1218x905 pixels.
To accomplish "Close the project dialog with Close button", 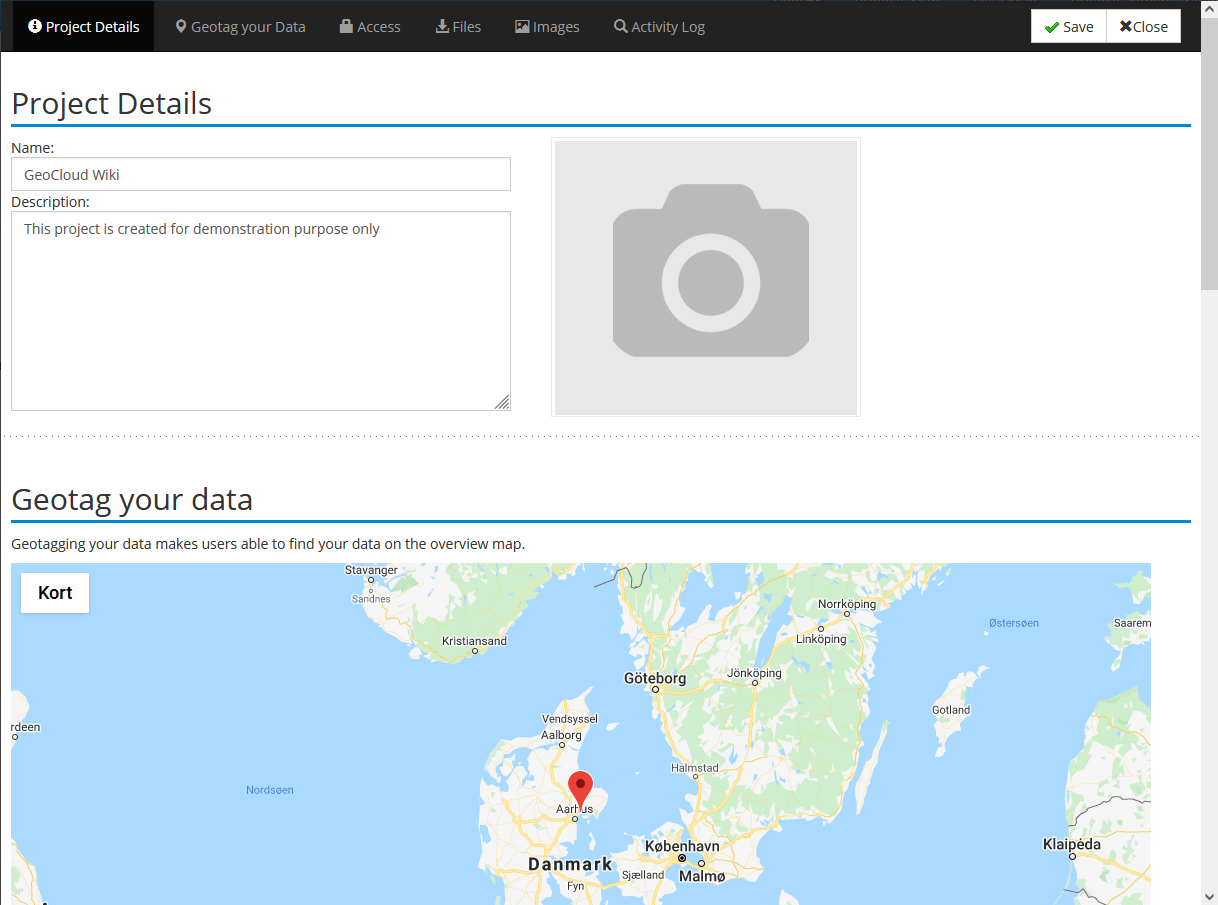I will 1144,27.
